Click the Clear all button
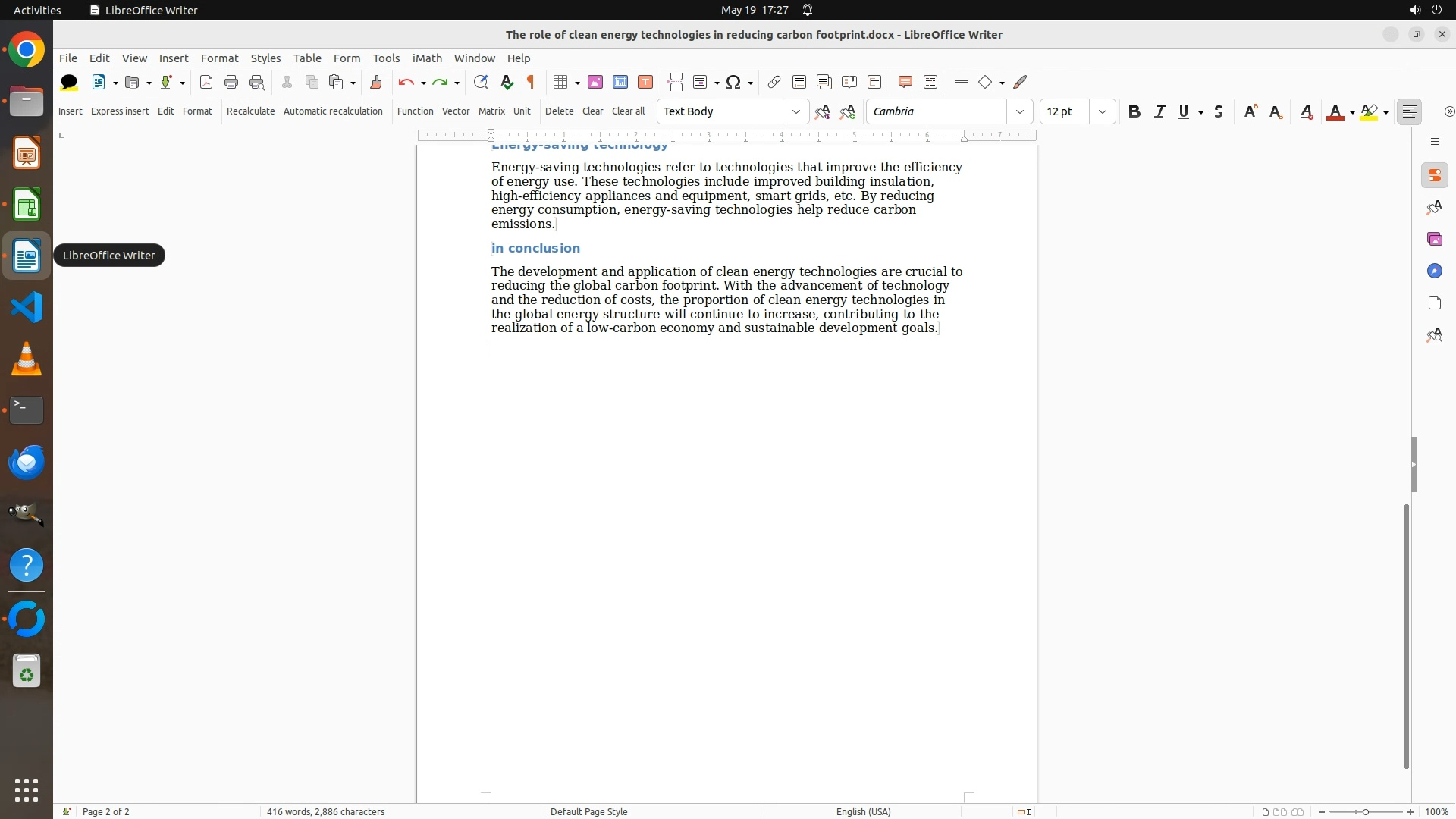1456x819 pixels. click(628, 111)
